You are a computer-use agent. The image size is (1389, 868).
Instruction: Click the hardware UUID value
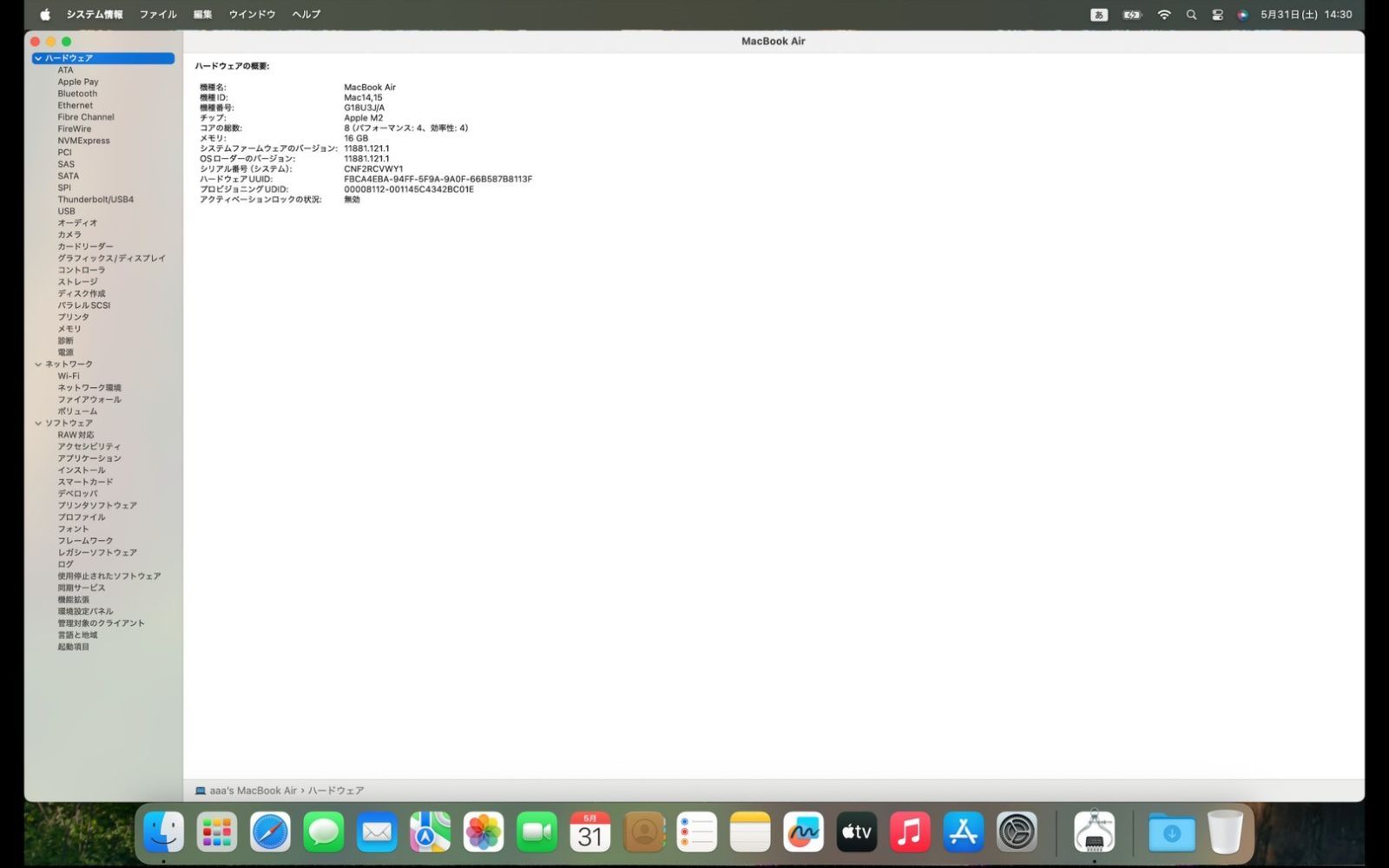tap(438, 179)
